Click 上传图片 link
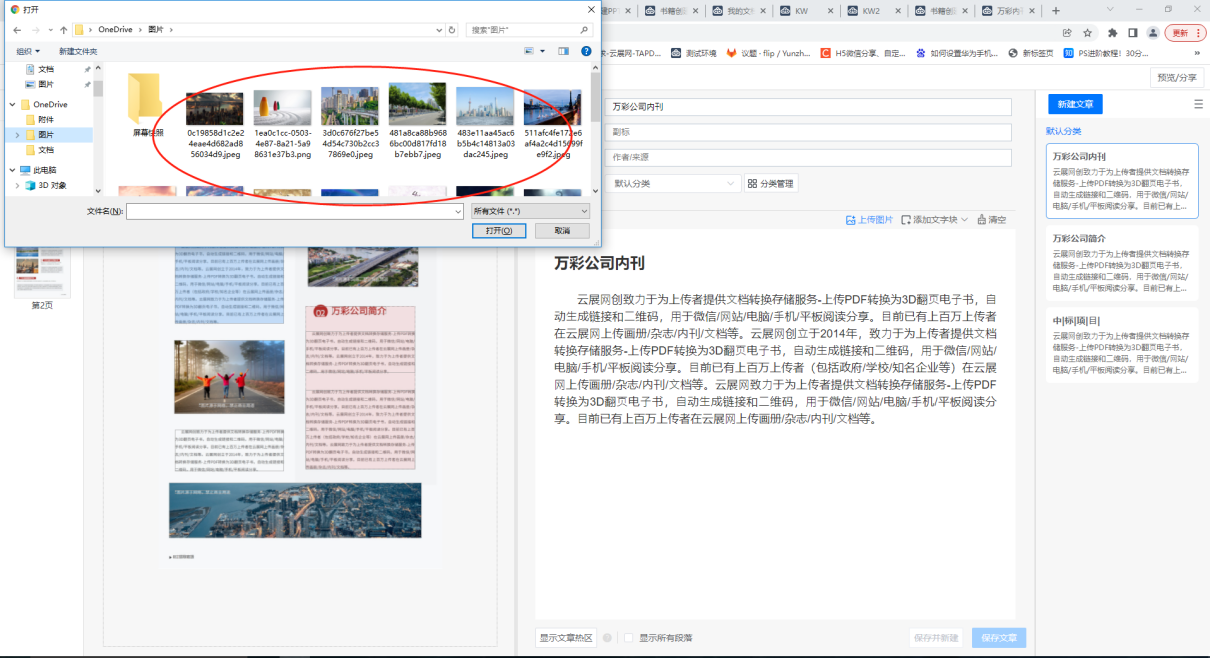This screenshot has width=1210, height=658. pos(869,219)
